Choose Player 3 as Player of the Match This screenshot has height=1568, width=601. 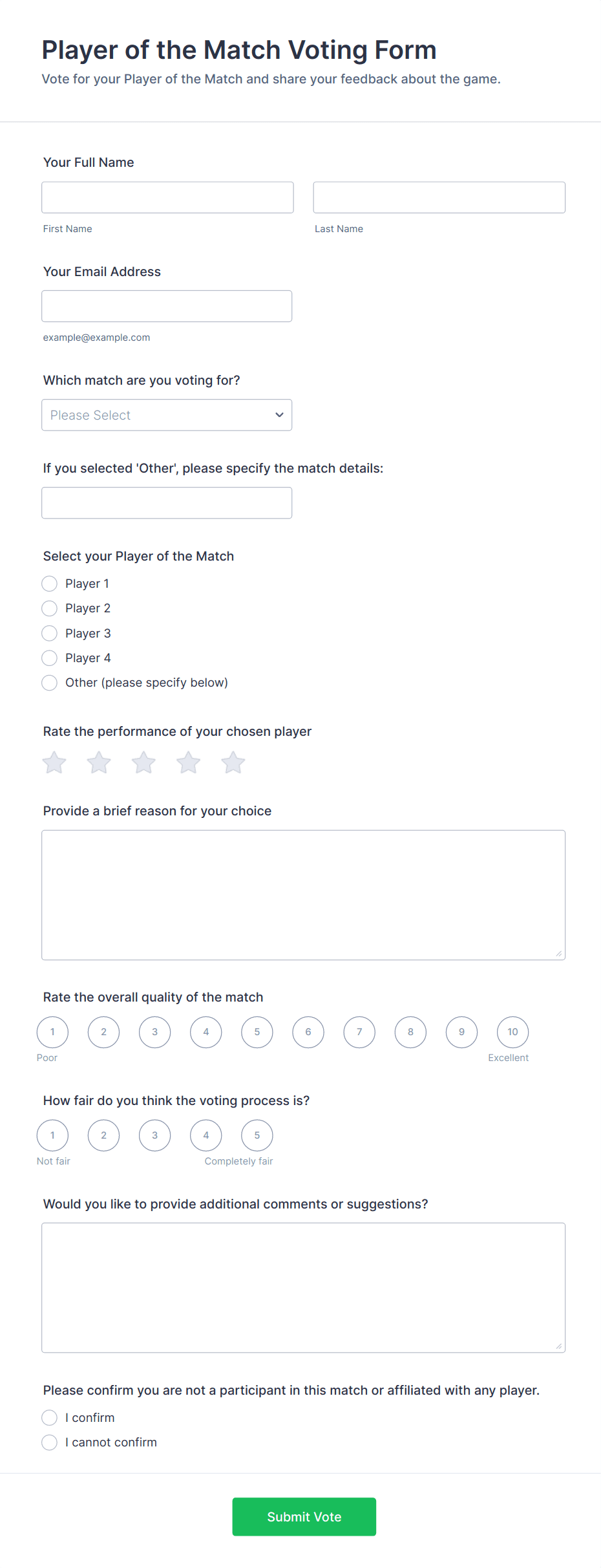click(50, 634)
